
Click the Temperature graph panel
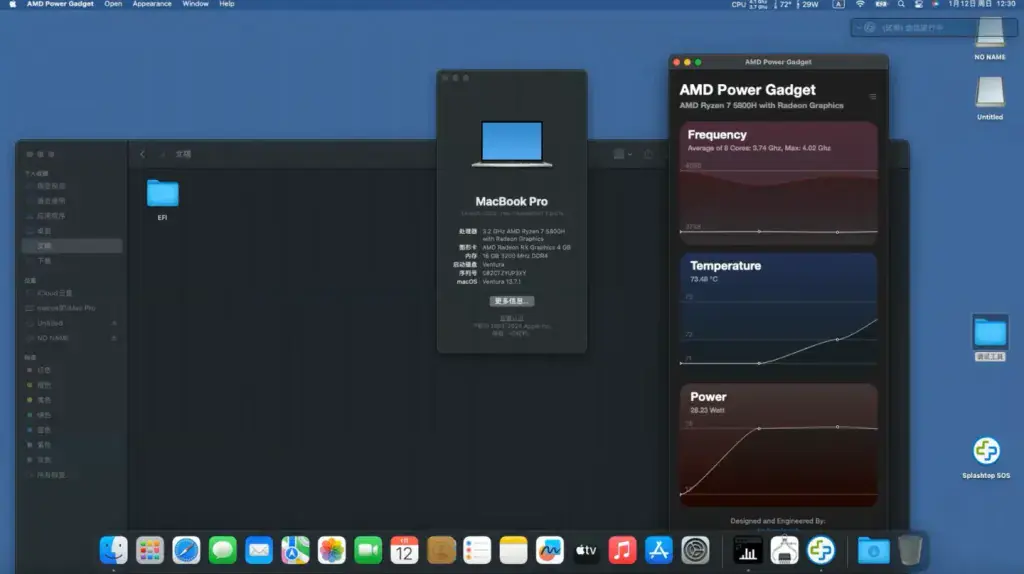(x=778, y=313)
